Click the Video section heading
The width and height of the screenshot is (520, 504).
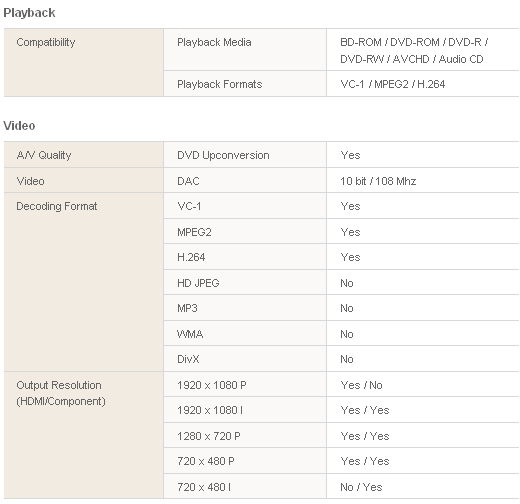point(19,126)
